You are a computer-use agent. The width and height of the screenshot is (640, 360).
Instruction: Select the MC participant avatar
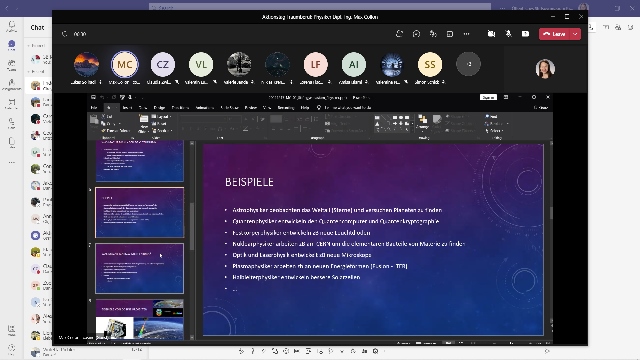click(x=124, y=64)
